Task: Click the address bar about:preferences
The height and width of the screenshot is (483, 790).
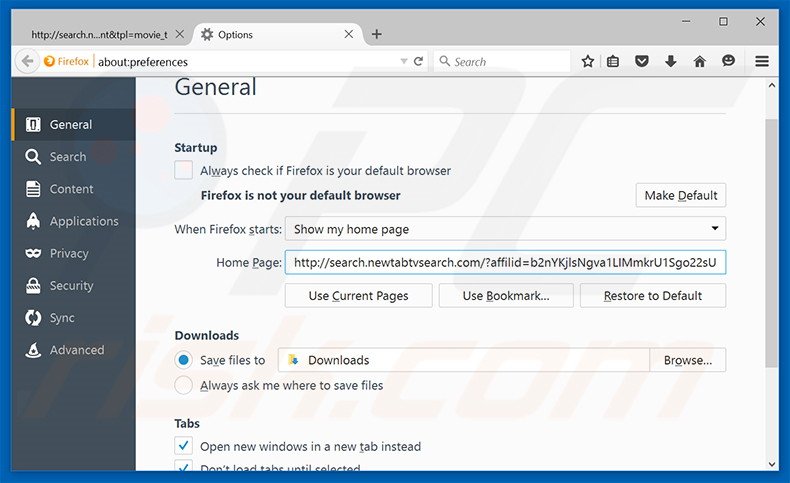Action: (x=247, y=61)
